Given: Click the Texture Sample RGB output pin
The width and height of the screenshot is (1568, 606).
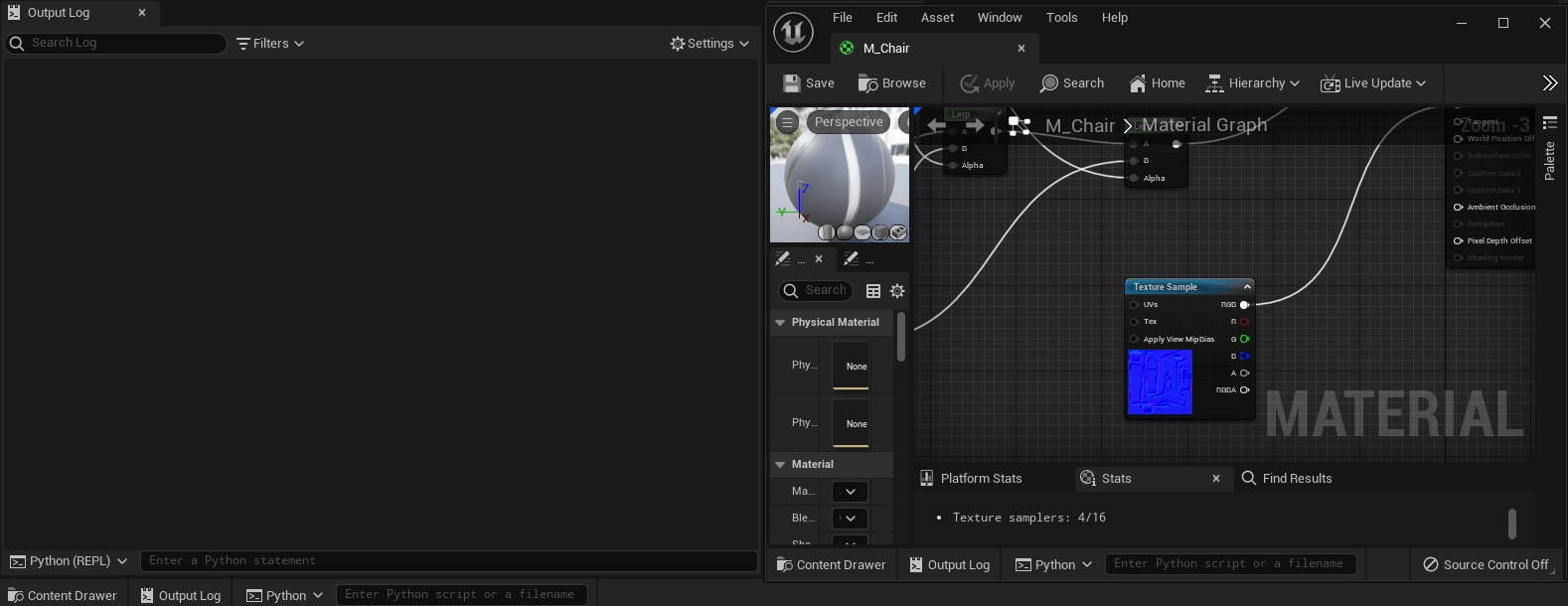Looking at the screenshot, I should point(1244,305).
